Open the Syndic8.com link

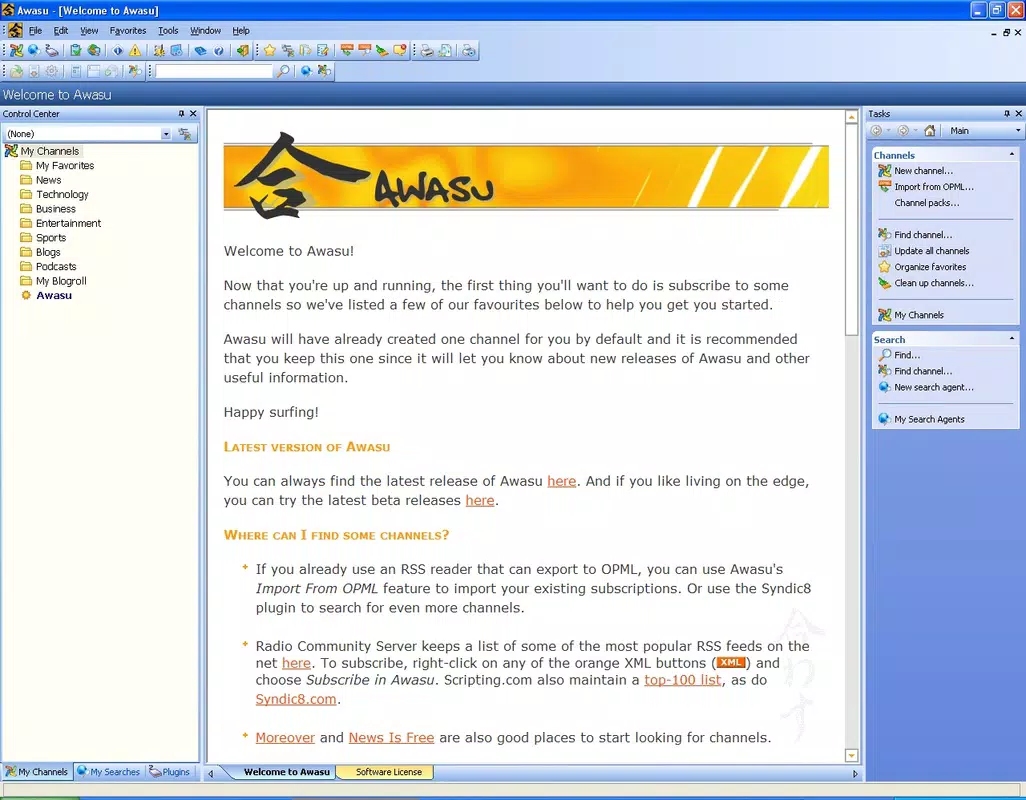pos(296,699)
